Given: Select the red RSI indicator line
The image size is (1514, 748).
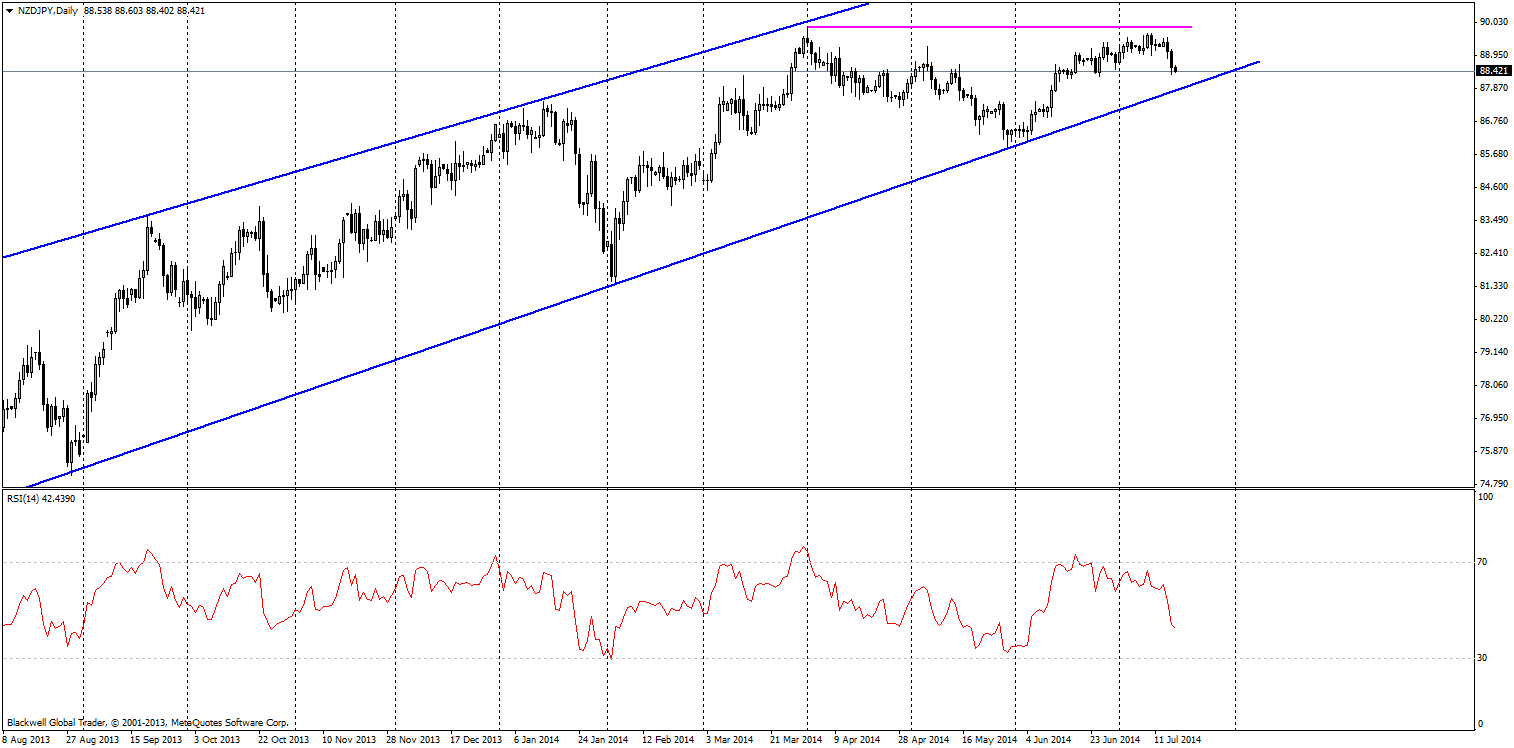Looking at the screenshot, I should pos(589,604).
